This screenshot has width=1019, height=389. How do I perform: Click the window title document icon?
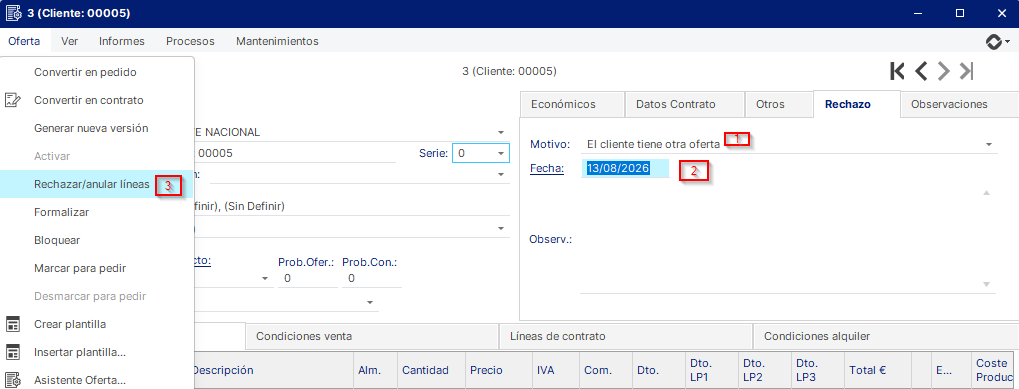coord(14,13)
